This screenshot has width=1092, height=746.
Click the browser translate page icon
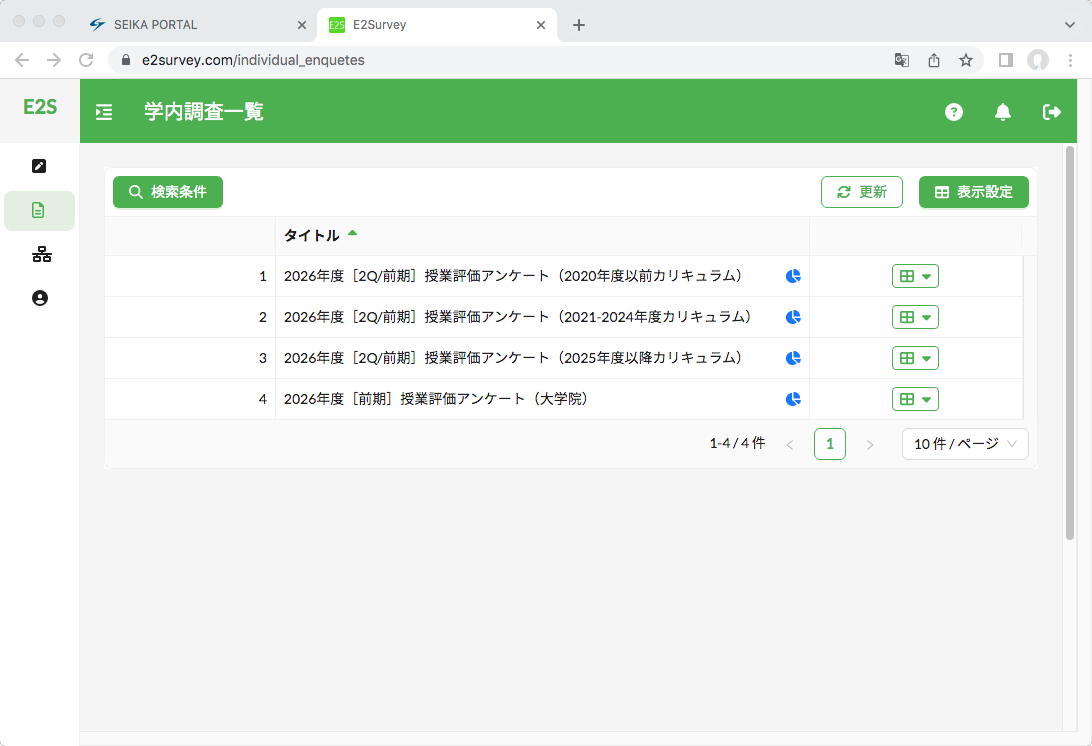point(901,60)
